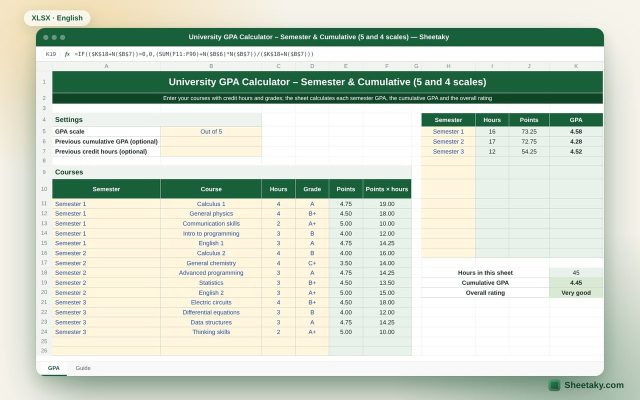
Task: Click the Points × hours column header
Action: pyautogui.click(x=387, y=189)
